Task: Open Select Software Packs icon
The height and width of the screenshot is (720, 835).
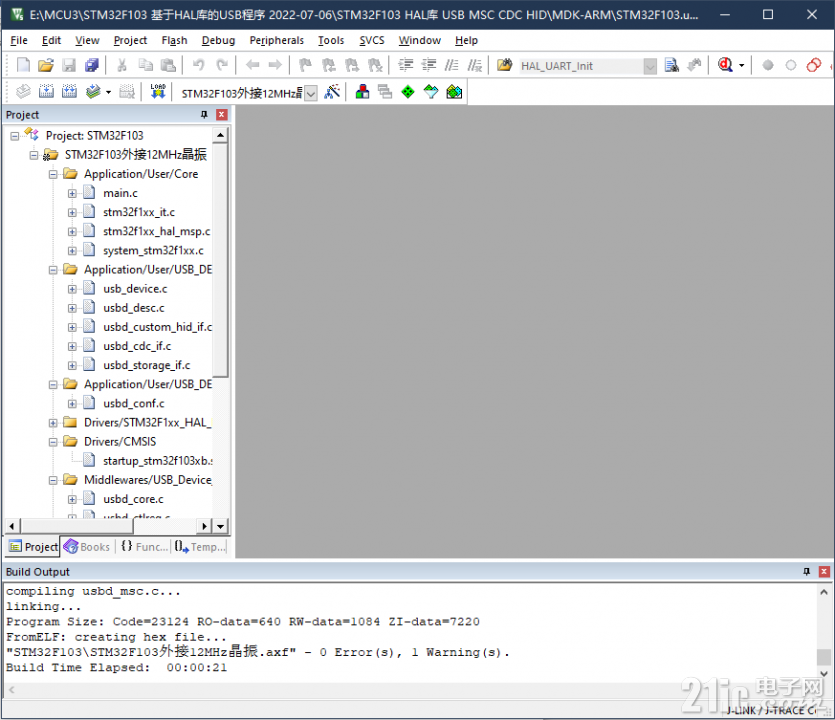Action: pyautogui.click(x=431, y=92)
